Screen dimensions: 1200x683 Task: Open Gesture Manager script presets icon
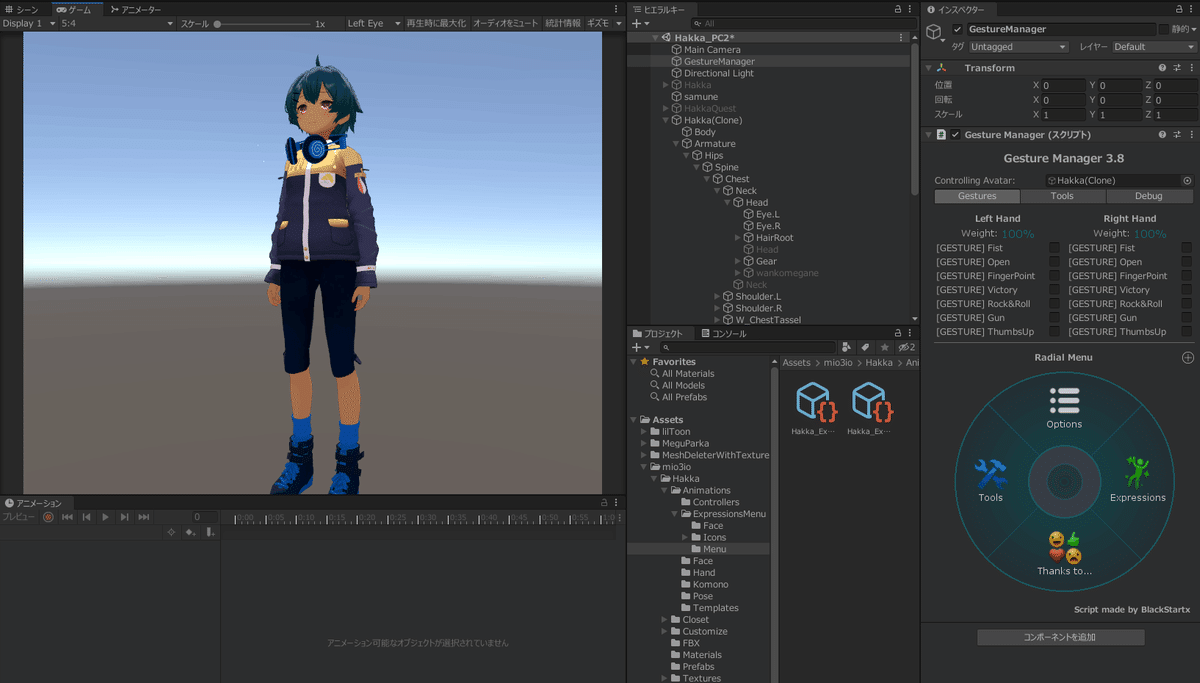pos(1177,135)
